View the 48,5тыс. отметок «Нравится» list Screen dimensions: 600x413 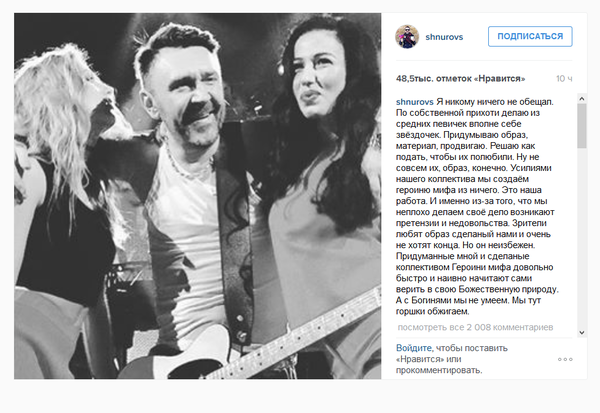point(460,78)
